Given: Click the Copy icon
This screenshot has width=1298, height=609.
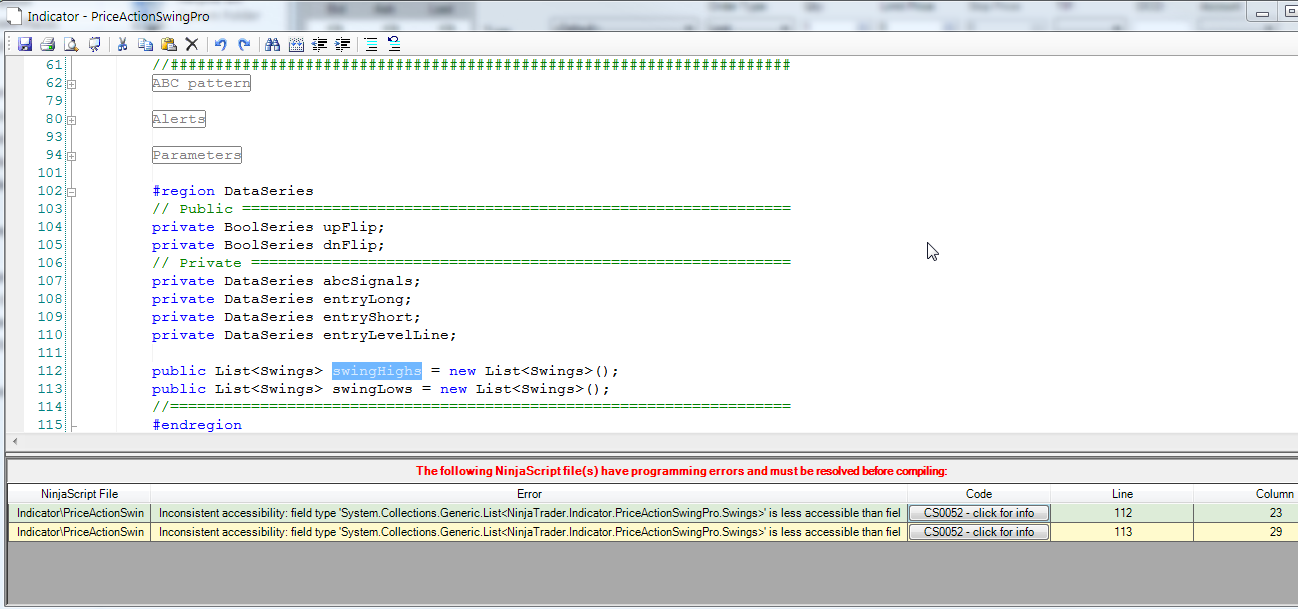Looking at the screenshot, I should pos(145,44).
